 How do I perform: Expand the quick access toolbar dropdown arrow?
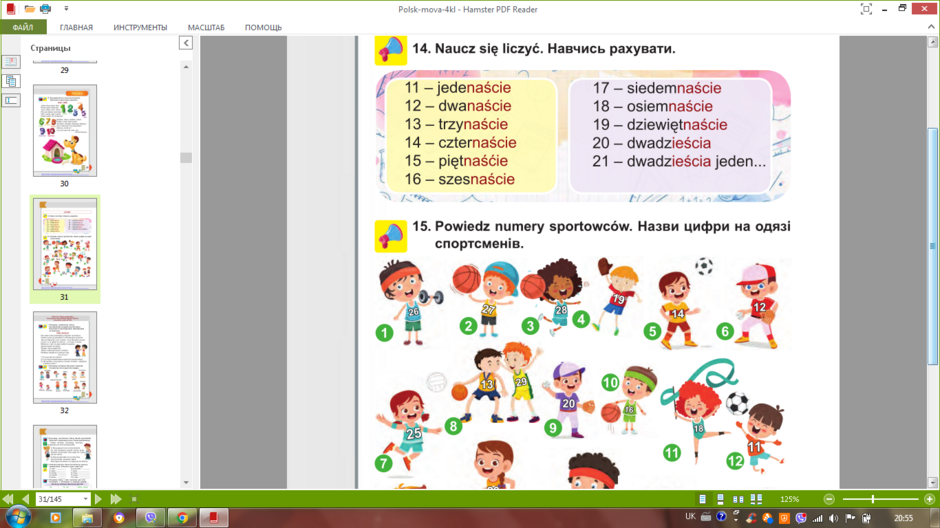66,8
